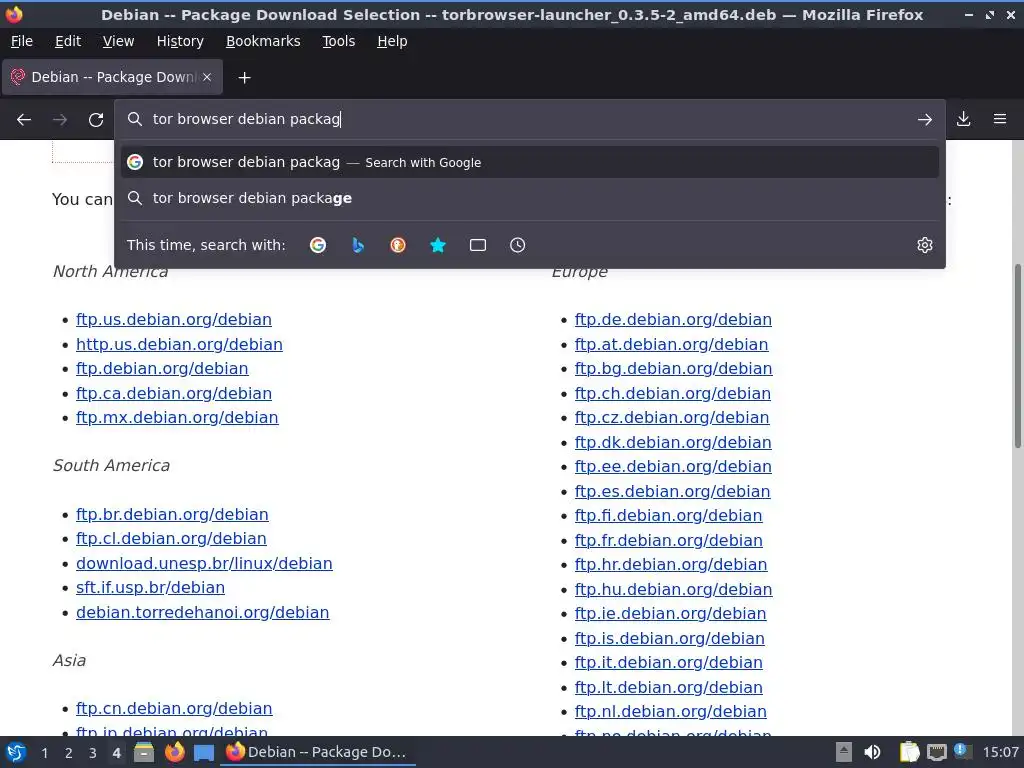Open debian.torredehanoi.org/debian link
This screenshot has height=768, width=1024.
click(202, 613)
